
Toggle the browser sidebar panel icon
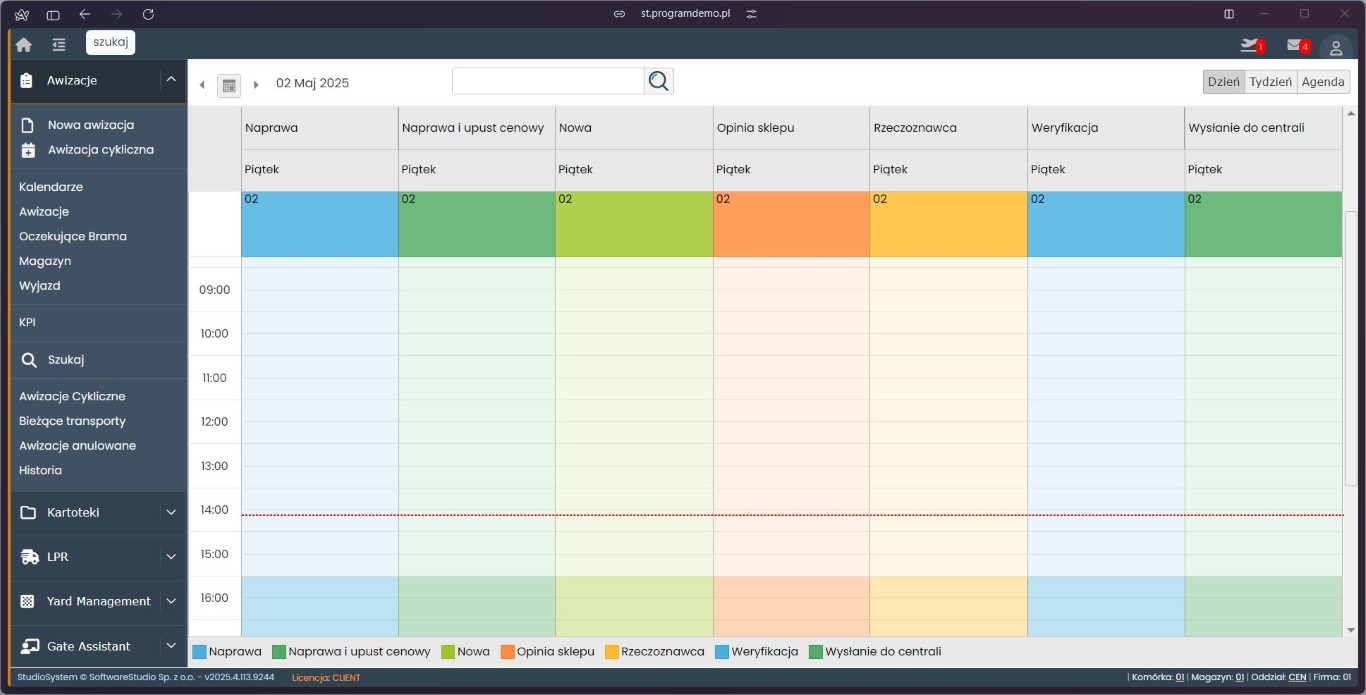coord(53,14)
